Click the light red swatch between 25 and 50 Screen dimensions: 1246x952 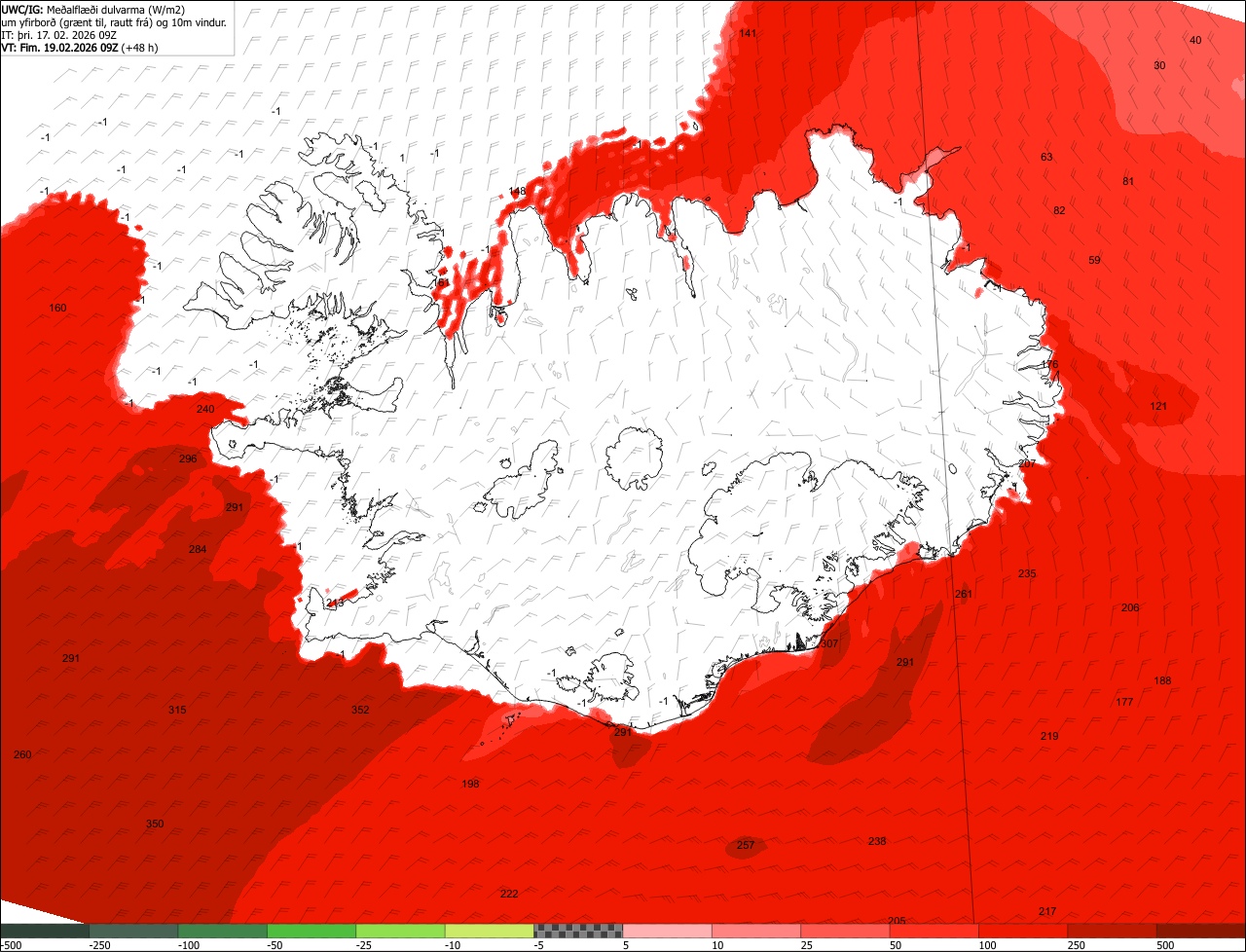pyautogui.click(x=846, y=932)
